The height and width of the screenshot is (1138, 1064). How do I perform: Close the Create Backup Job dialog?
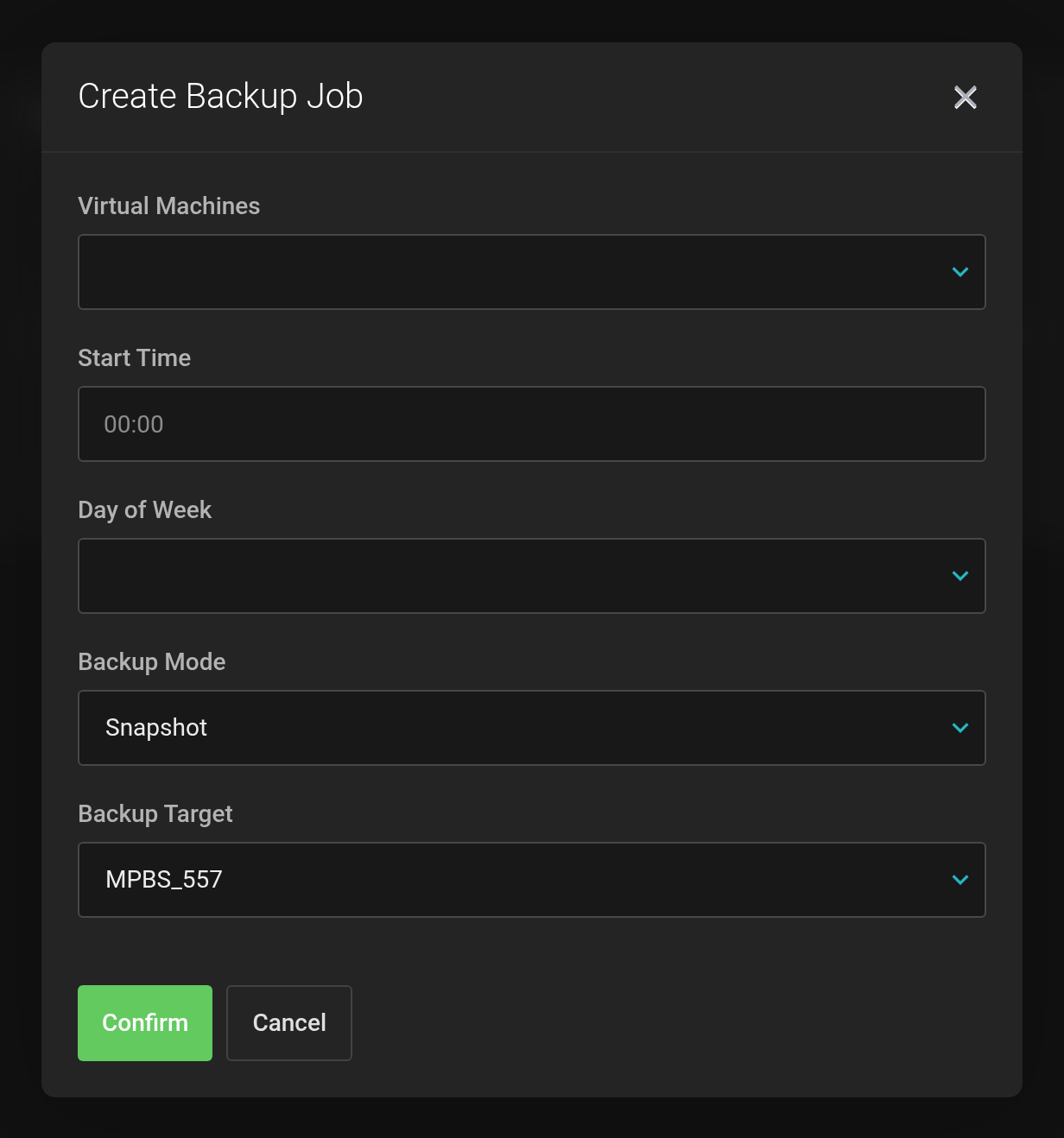pyautogui.click(x=965, y=97)
